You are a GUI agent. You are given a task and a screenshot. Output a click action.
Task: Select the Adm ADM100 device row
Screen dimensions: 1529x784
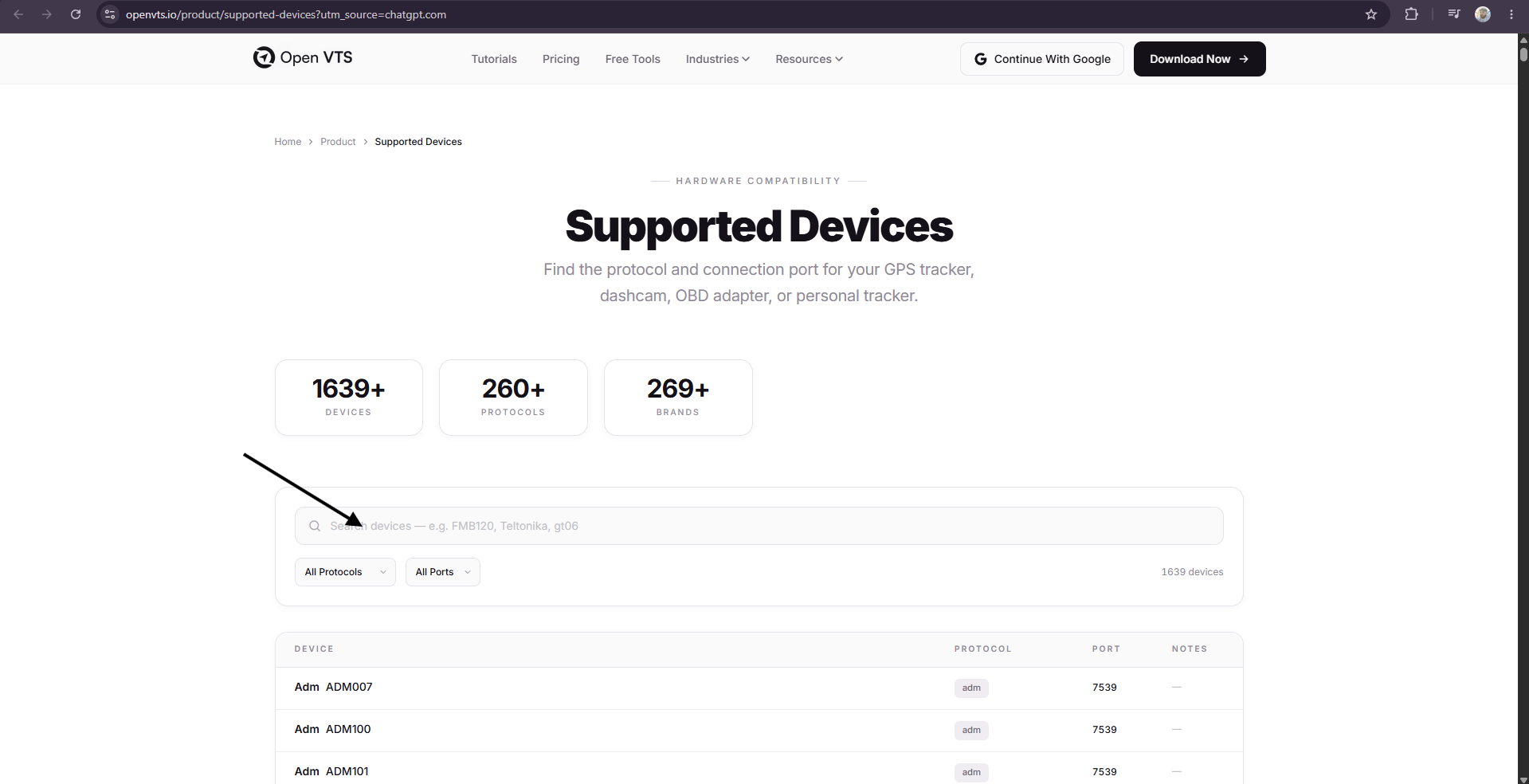click(759, 730)
